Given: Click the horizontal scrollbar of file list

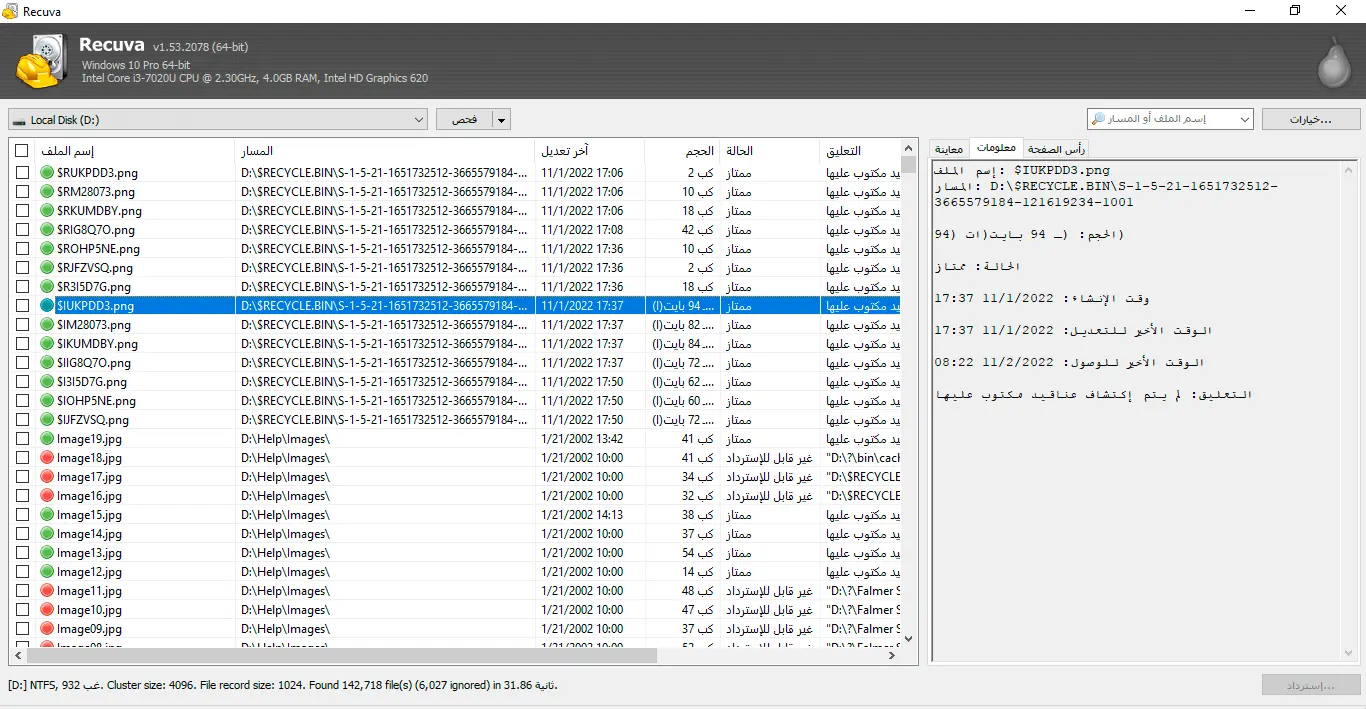Looking at the screenshot, I should pos(342,656).
